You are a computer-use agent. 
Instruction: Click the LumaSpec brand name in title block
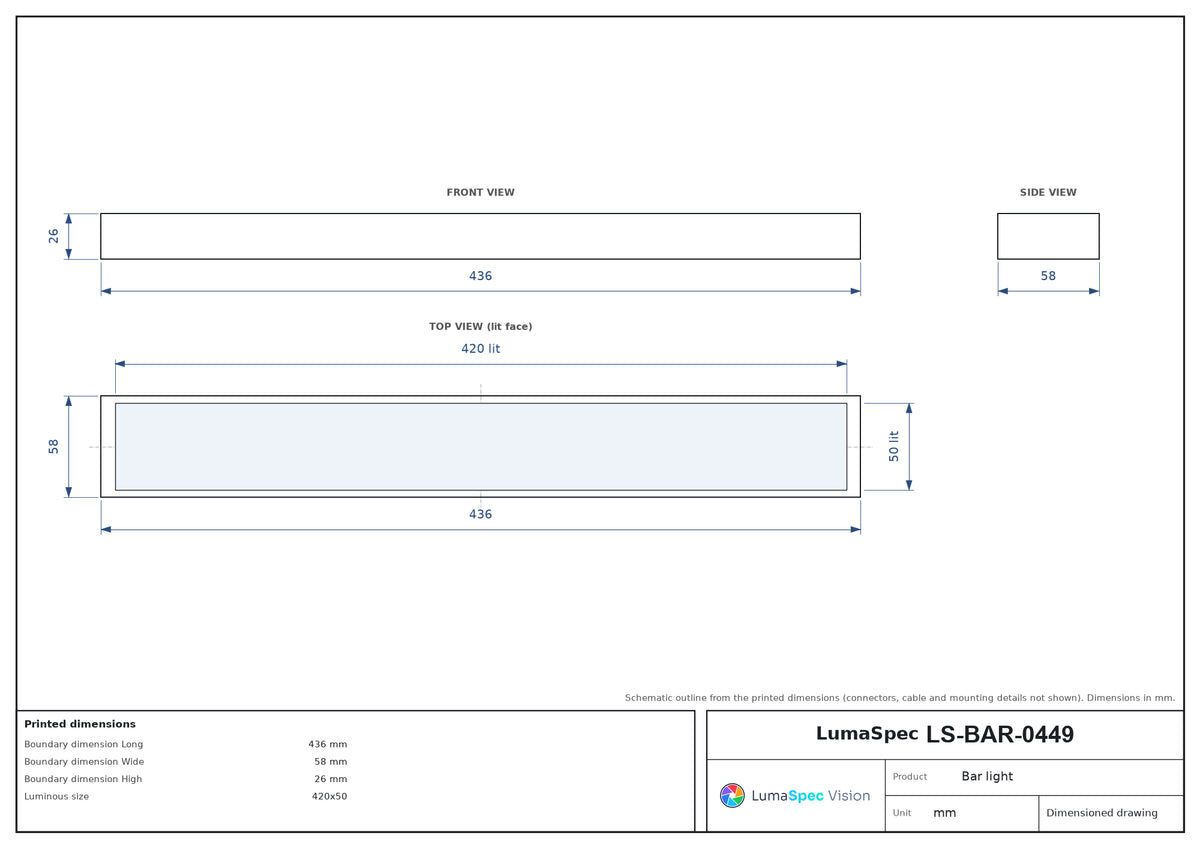(x=867, y=733)
